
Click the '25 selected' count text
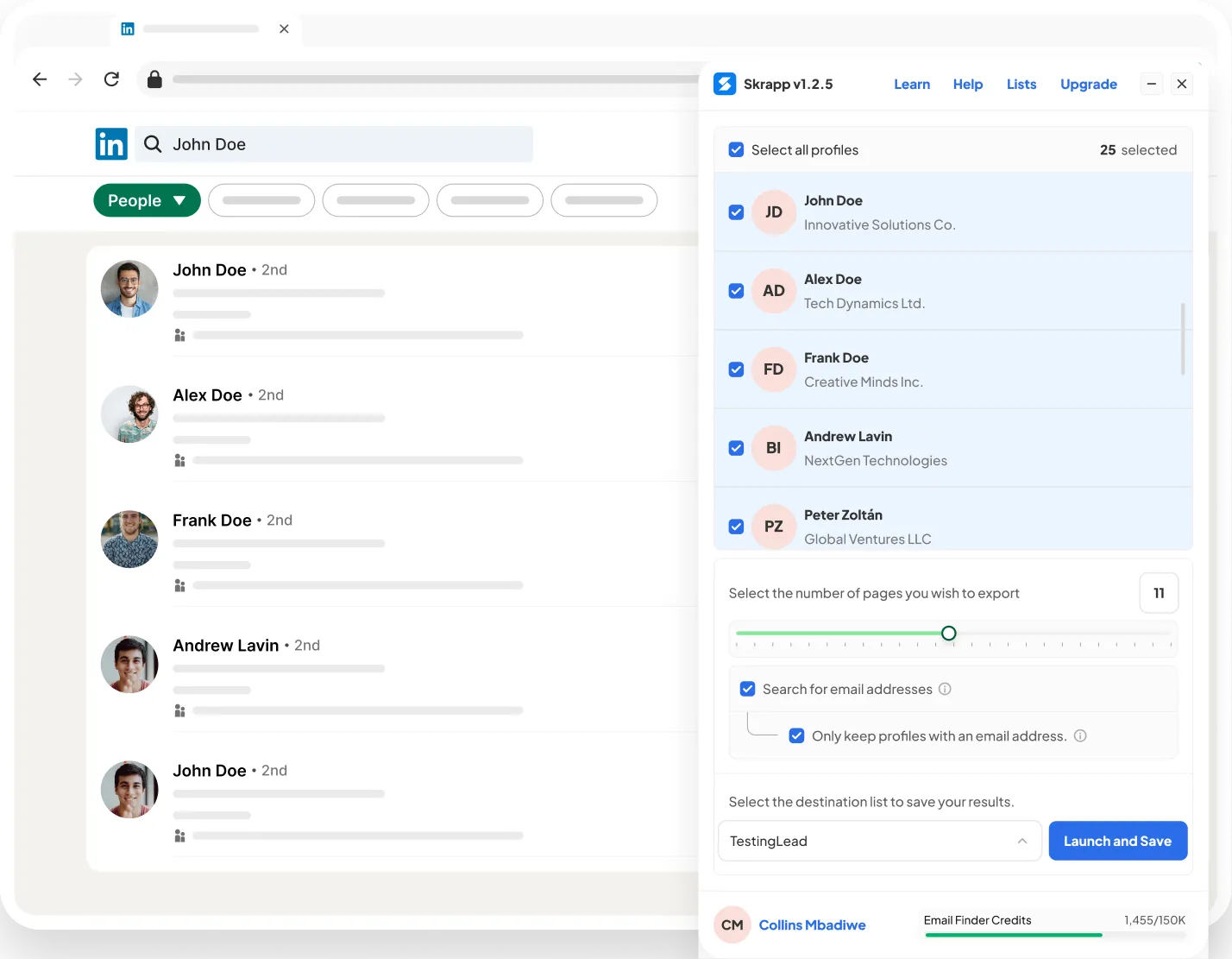[1138, 149]
